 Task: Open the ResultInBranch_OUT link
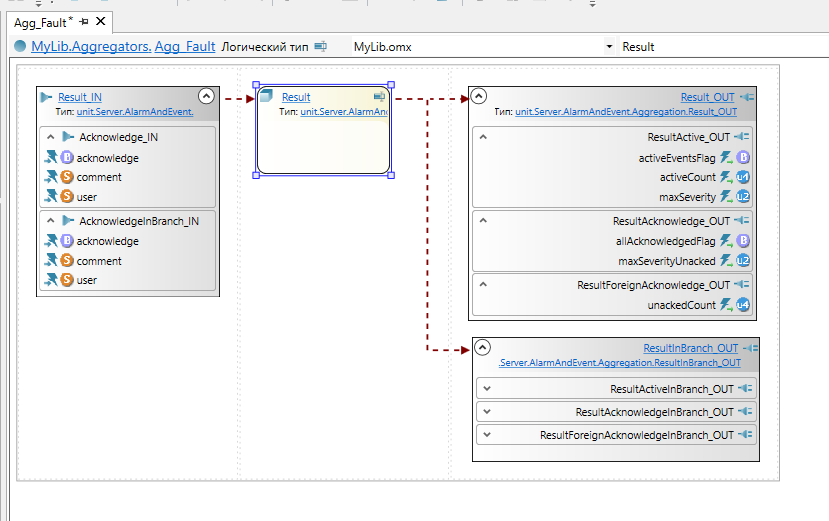pos(690,348)
